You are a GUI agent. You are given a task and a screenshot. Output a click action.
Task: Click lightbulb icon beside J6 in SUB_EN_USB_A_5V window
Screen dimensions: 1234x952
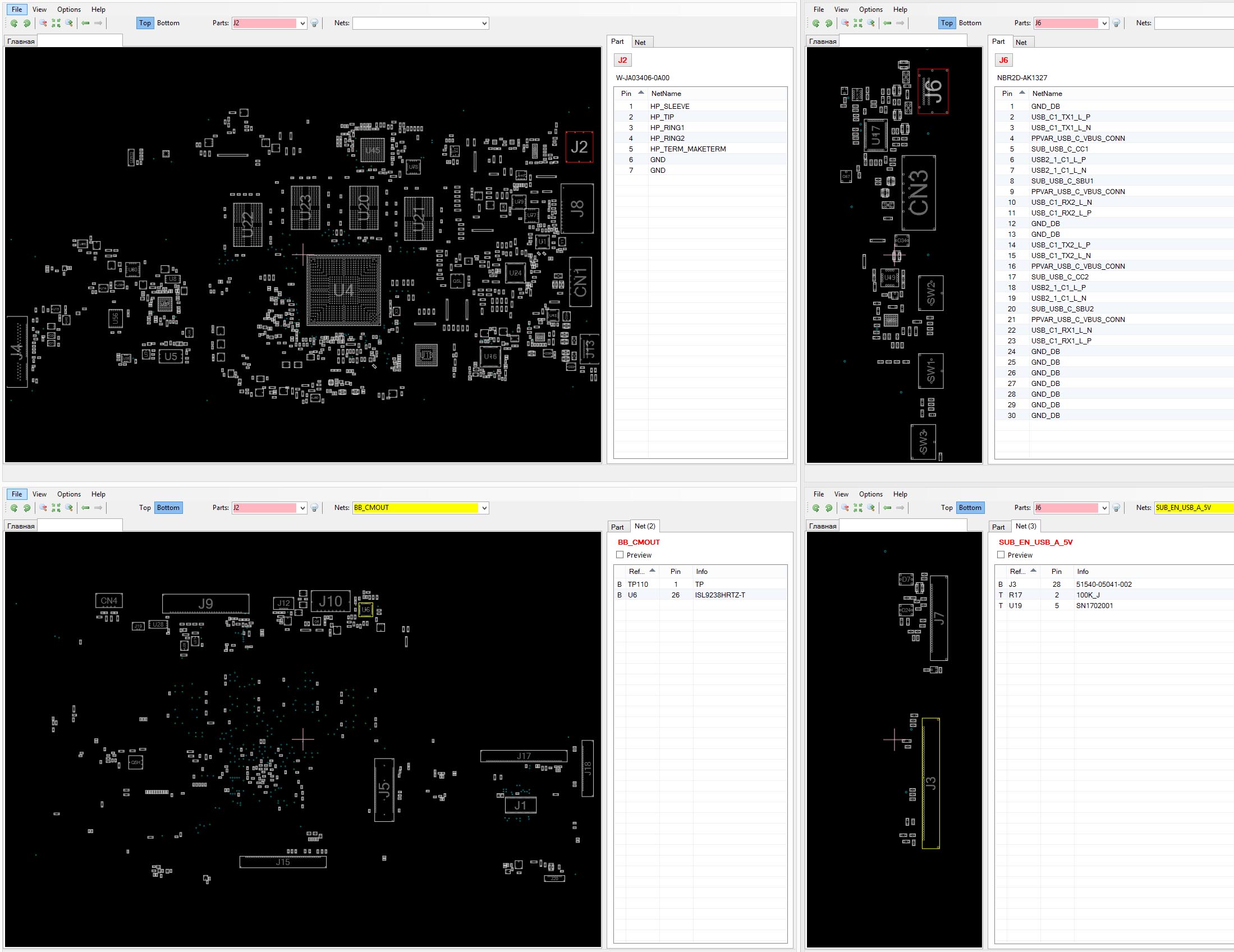[x=1116, y=508]
